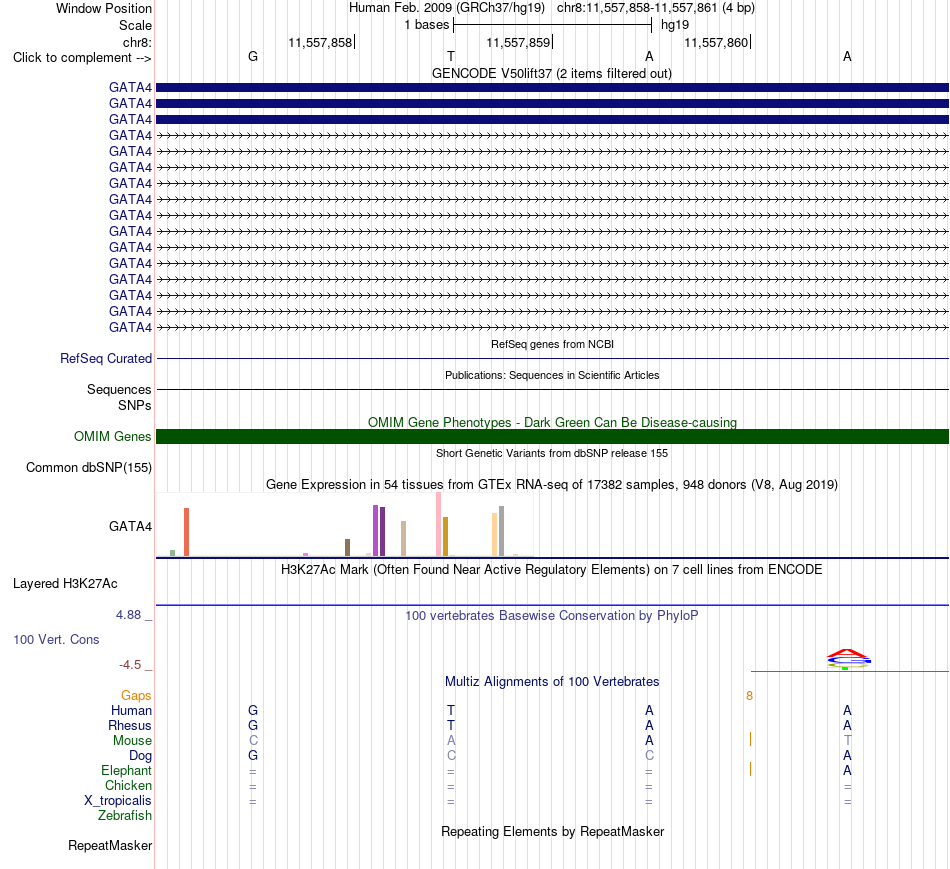
Task: Click the tall red-orange GTEx expression bar
Action: point(187,531)
